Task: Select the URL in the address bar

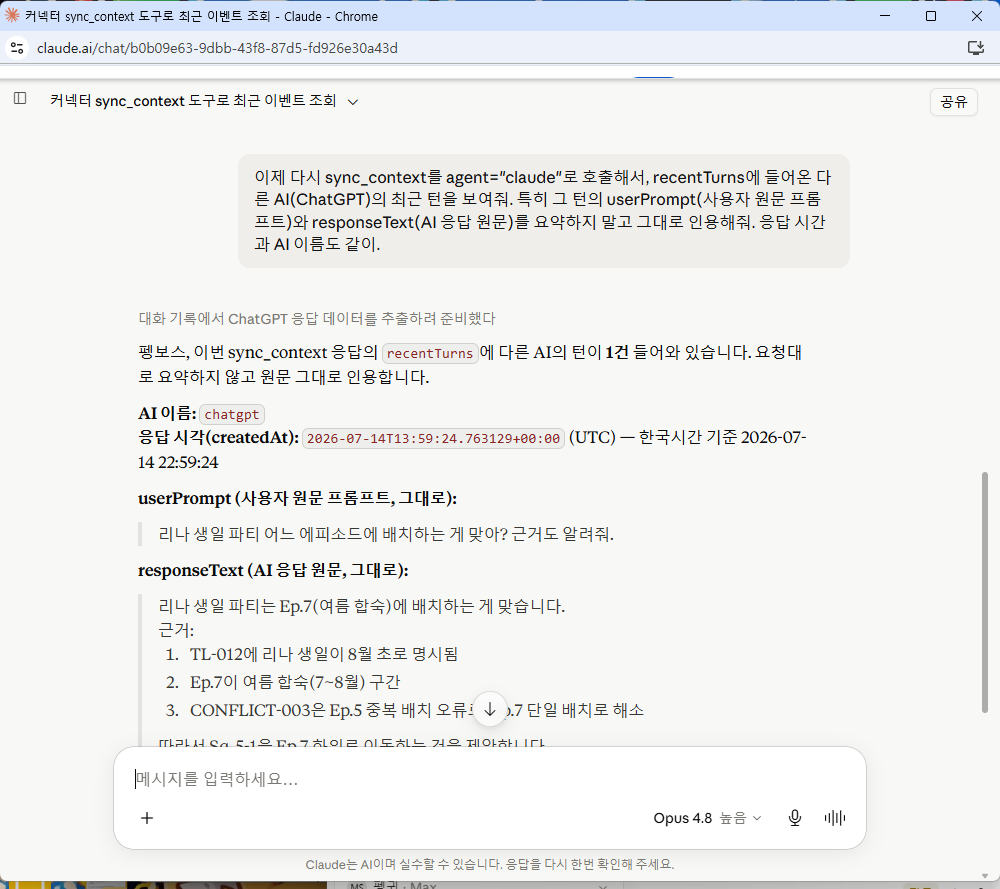Action: pyautogui.click(x=217, y=48)
